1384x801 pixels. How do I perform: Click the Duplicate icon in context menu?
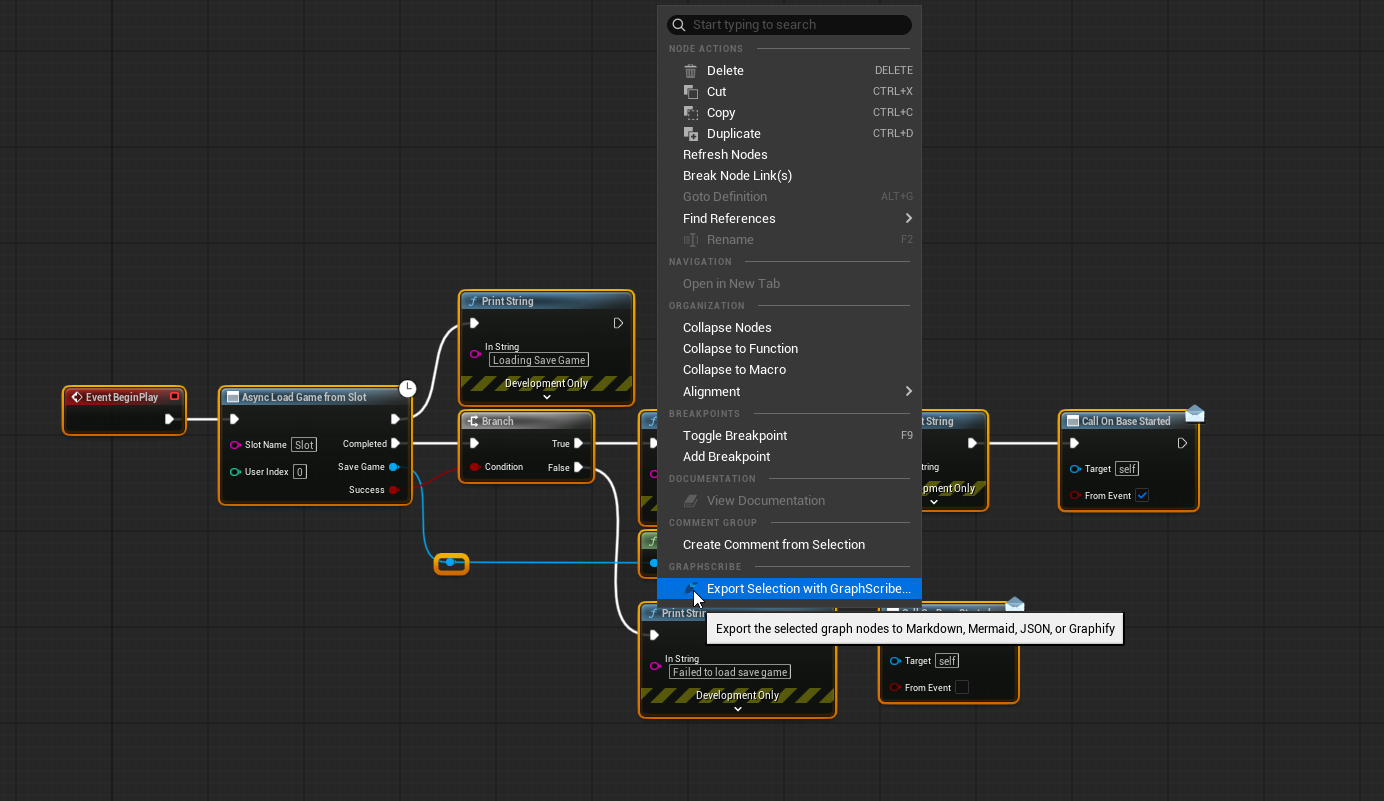pyautogui.click(x=690, y=134)
